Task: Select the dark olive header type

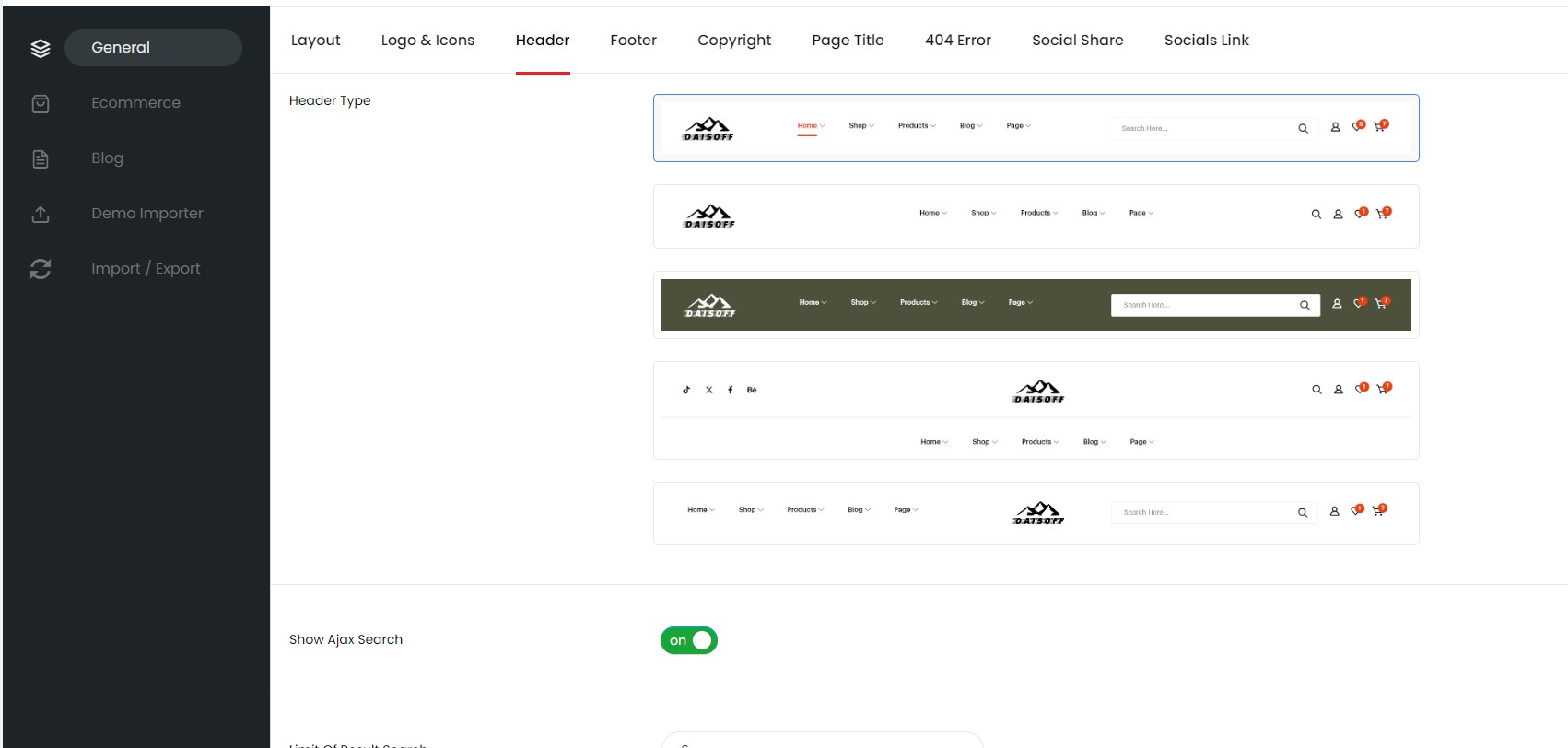Action: pyautogui.click(x=1036, y=305)
